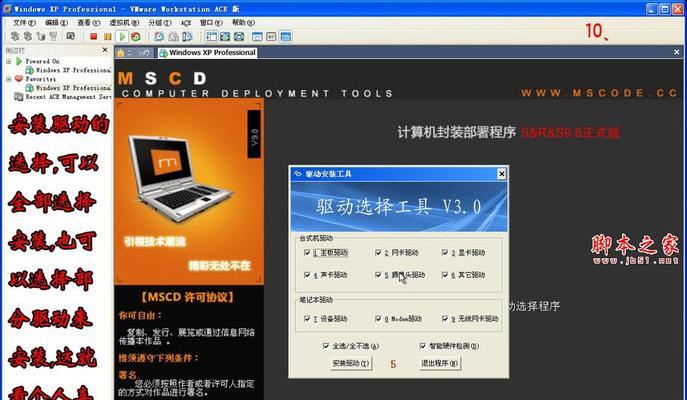687x400 pixels.
Task: Open the 分组 menu
Action: pos(160,22)
